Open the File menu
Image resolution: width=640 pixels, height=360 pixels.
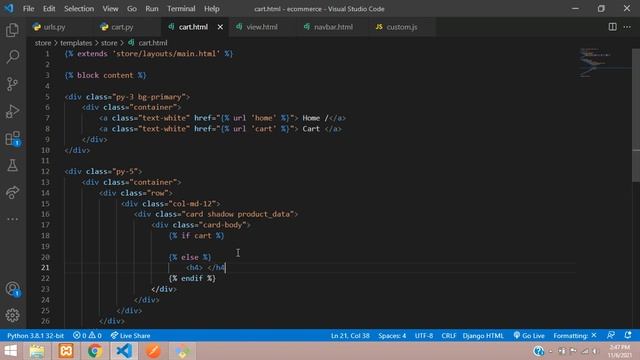click(29, 9)
